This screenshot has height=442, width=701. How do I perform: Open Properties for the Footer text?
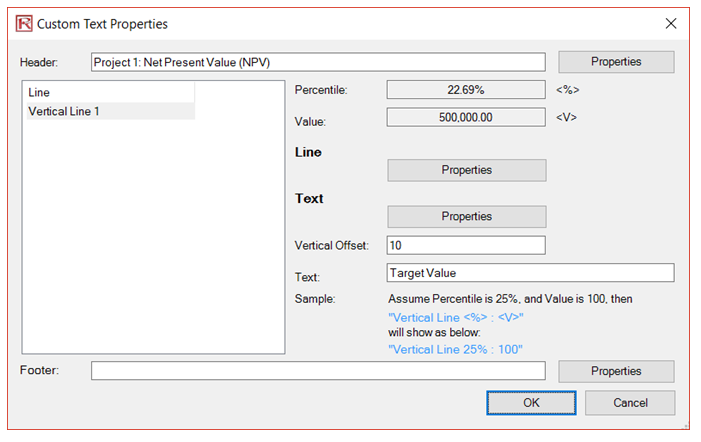coord(616,371)
